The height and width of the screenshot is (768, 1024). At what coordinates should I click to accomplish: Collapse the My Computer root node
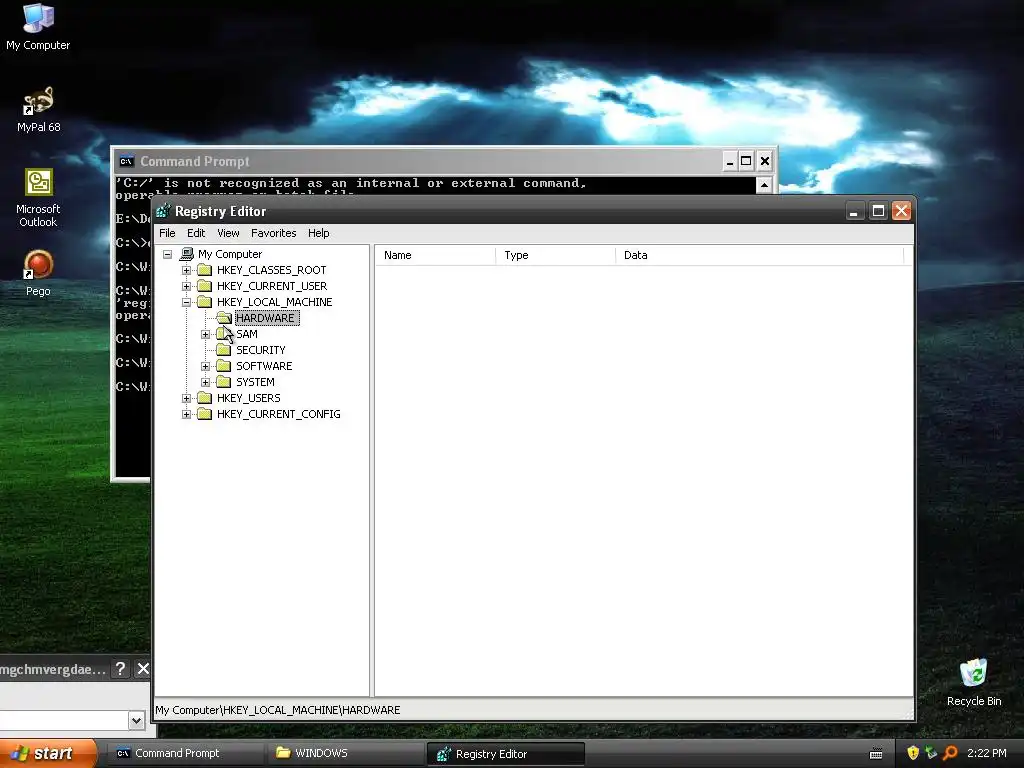pos(168,254)
